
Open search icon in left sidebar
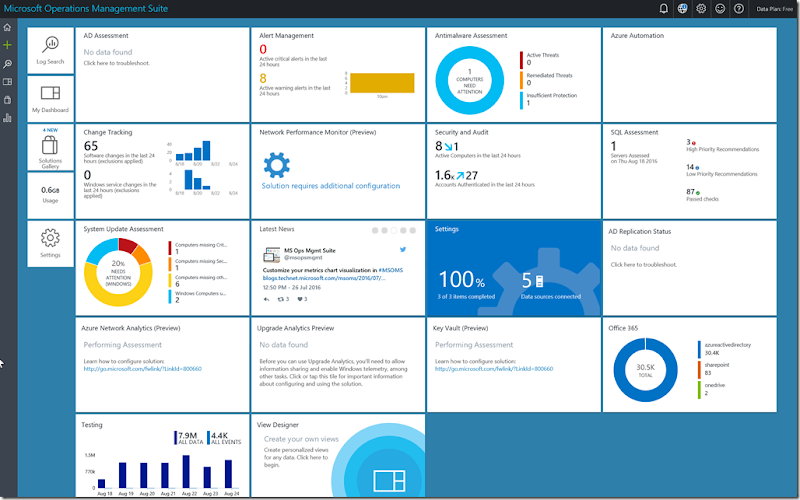[x=7, y=64]
